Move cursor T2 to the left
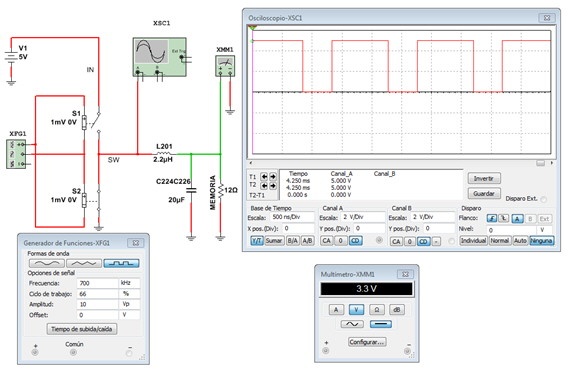 (264, 186)
